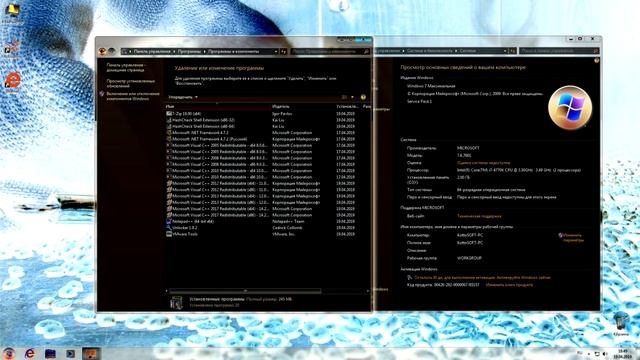Viewport: 640px width, 360px height.
Task: Select Microsoft .NET Framework 4.7.2 icon
Action: click(x=169, y=133)
